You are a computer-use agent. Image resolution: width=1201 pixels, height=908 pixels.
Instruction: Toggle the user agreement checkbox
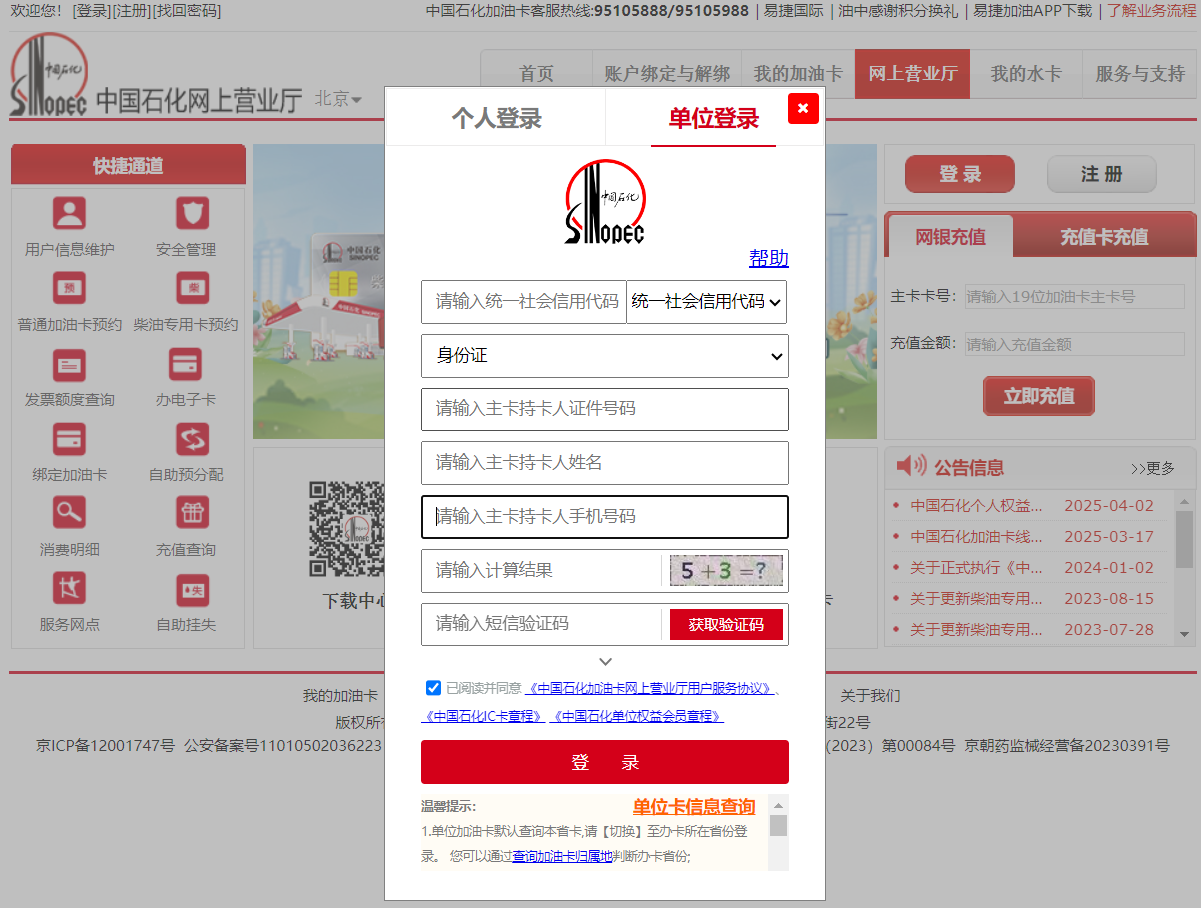coord(433,687)
